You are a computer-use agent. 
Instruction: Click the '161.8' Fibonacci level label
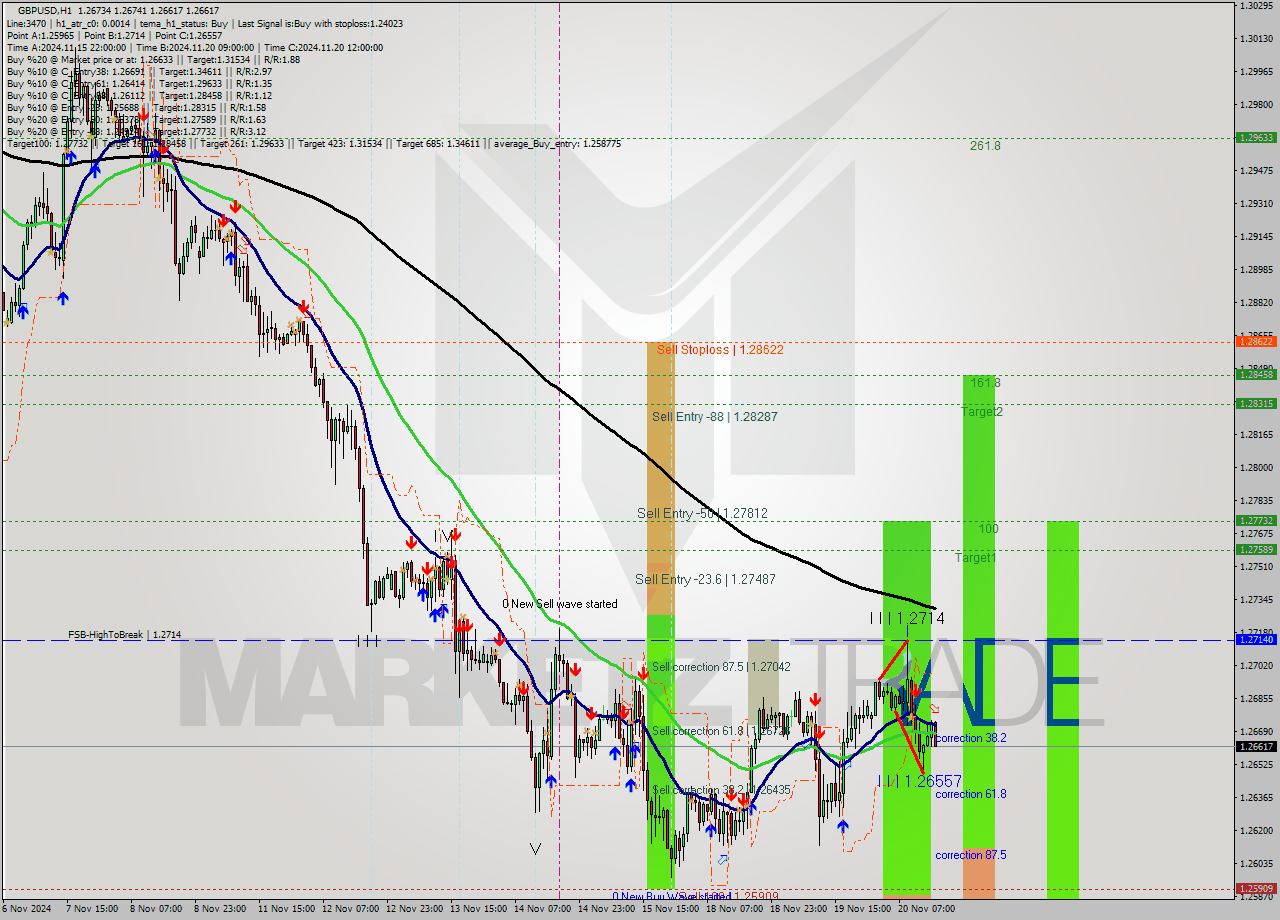(x=985, y=383)
